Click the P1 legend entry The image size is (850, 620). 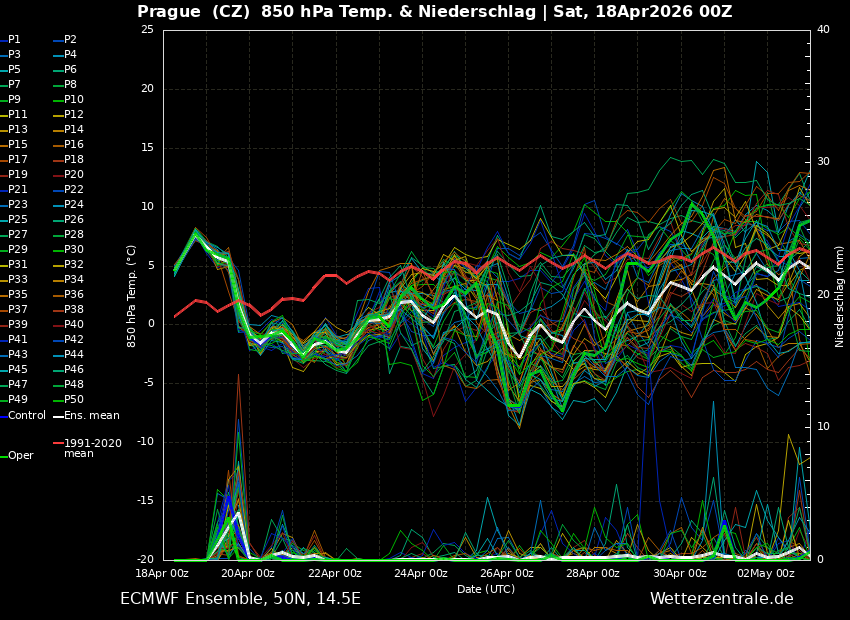14,40
